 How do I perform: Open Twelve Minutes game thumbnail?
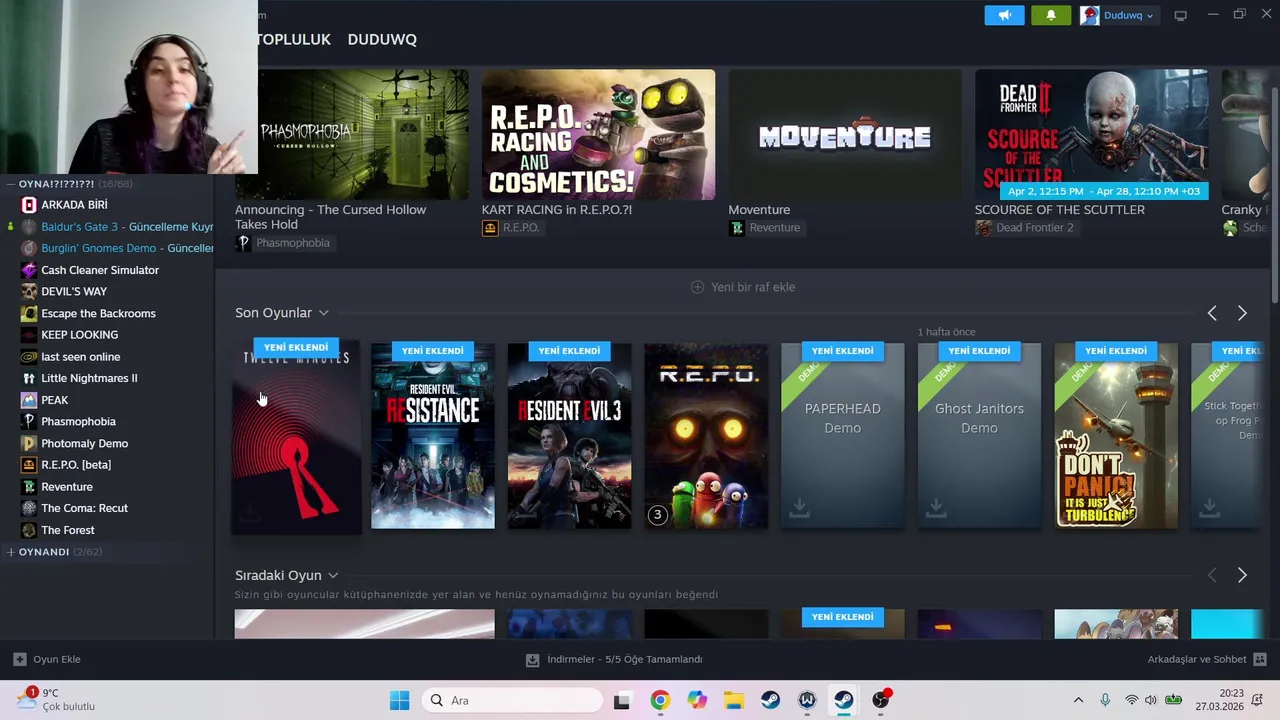(296, 436)
